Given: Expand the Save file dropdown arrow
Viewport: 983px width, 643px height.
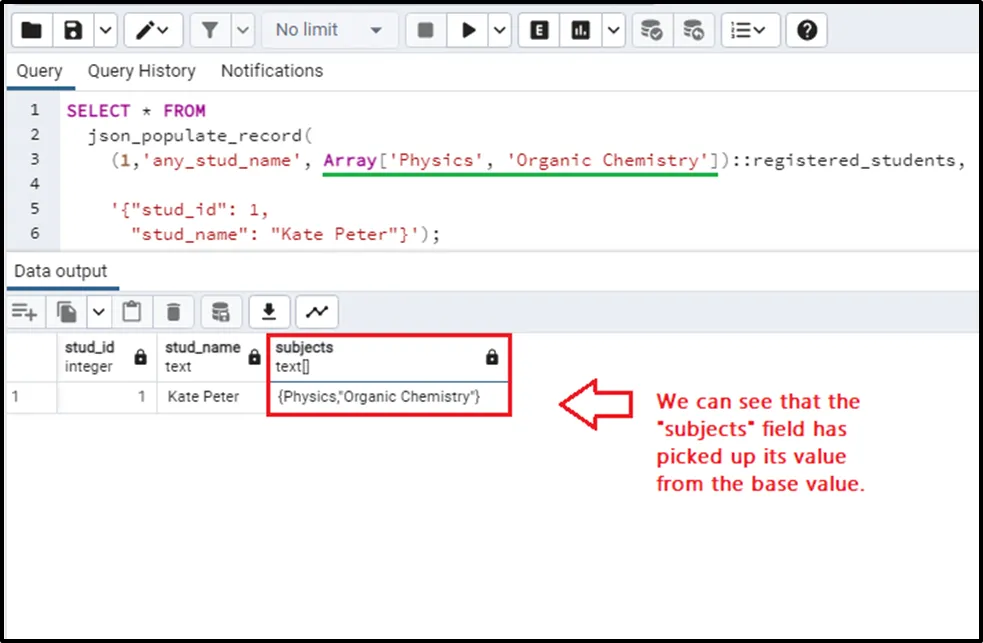Looking at the screenshot, I should 105,30.
